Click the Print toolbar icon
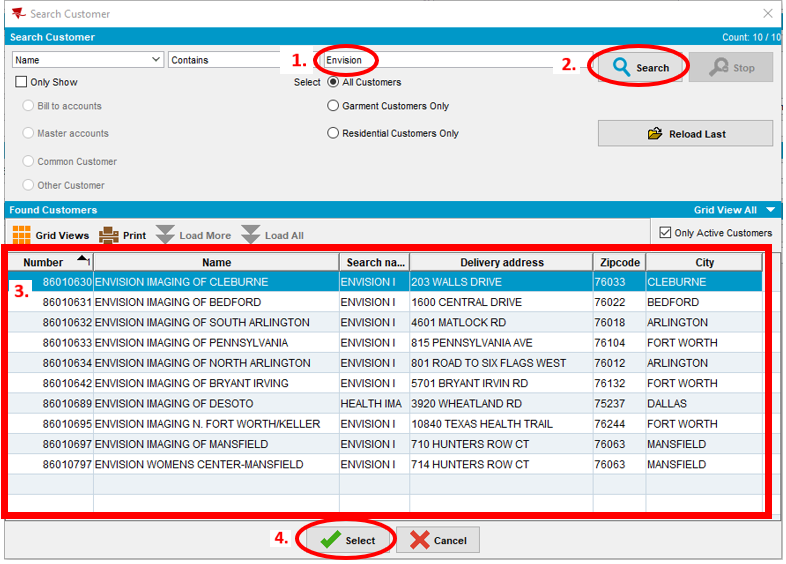The height and width of the screenshot is (564, 786). (x=109, y=236)
